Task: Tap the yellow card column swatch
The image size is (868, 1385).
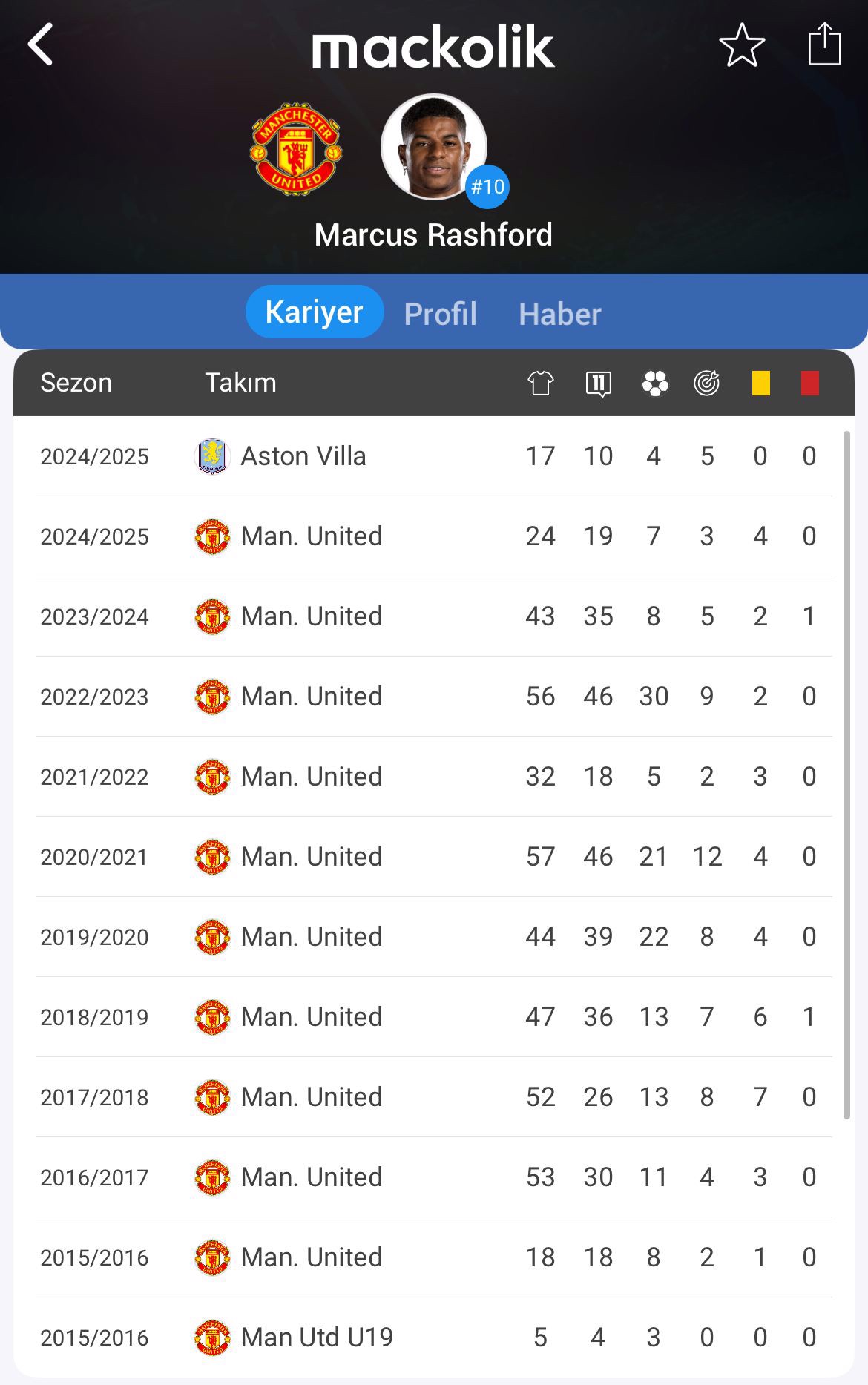Action: point(761,383)
